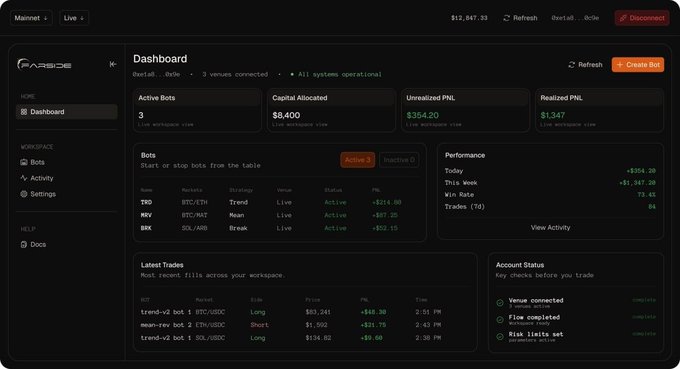Click Refresh in the top bar
The width and height of the screenshot is (680, 369).
pyautogui.click(x=520, y=18)
